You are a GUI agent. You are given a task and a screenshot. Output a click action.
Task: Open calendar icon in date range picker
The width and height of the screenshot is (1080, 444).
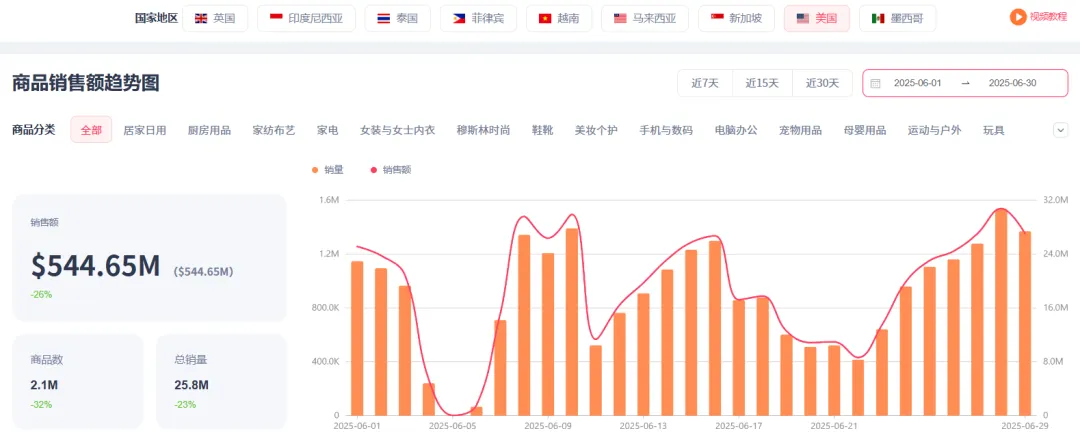875,83
